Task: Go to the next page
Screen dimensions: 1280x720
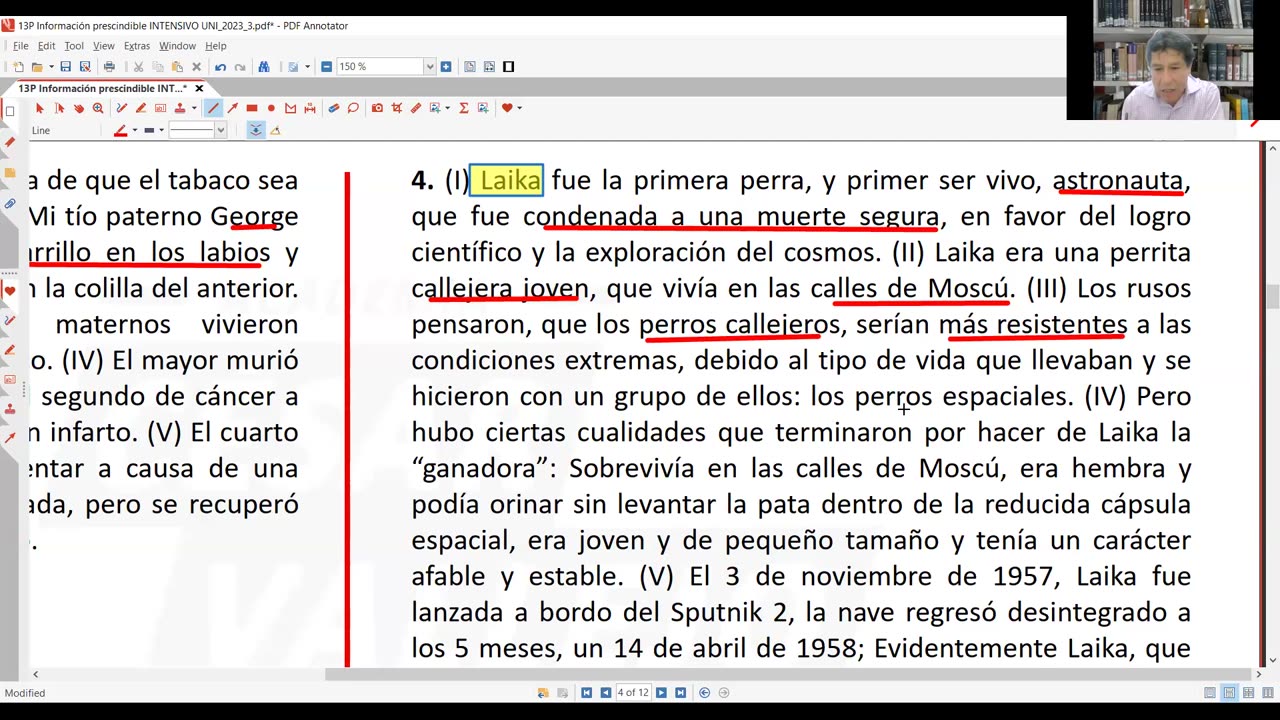Action: (x=661, y=692)
